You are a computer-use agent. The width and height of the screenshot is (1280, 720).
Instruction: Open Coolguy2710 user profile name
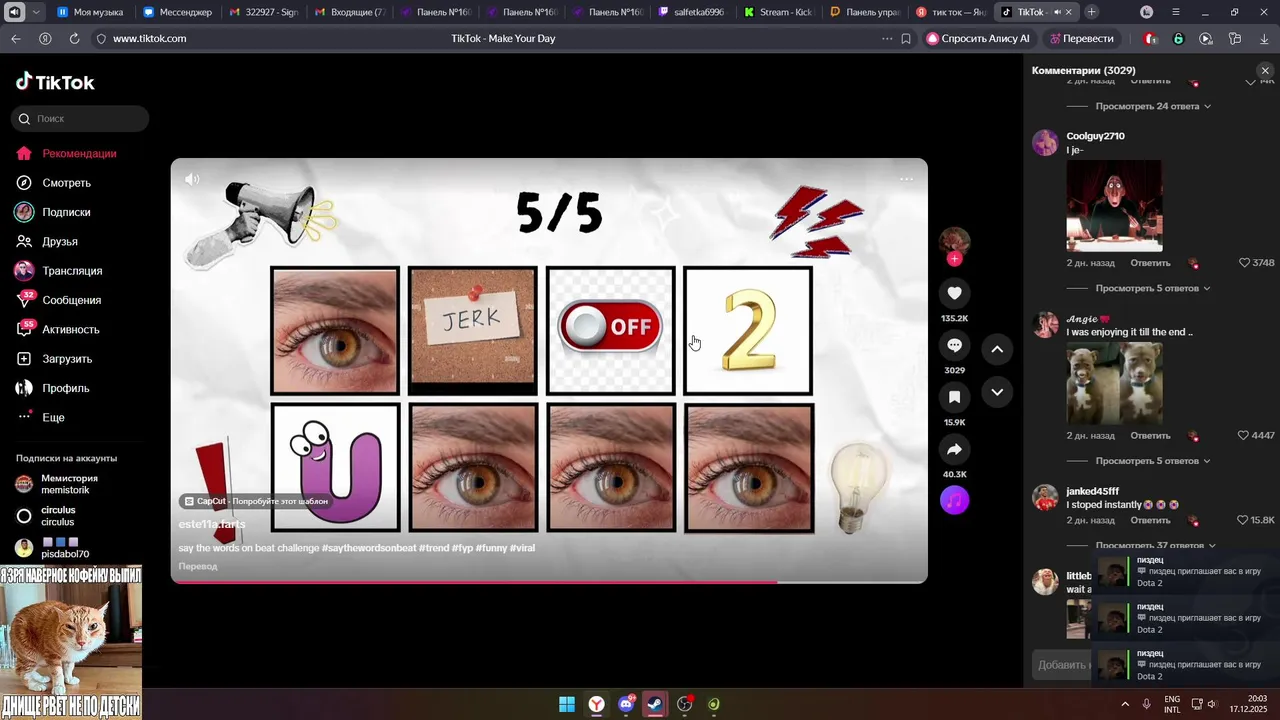[x=1095, y=136]
